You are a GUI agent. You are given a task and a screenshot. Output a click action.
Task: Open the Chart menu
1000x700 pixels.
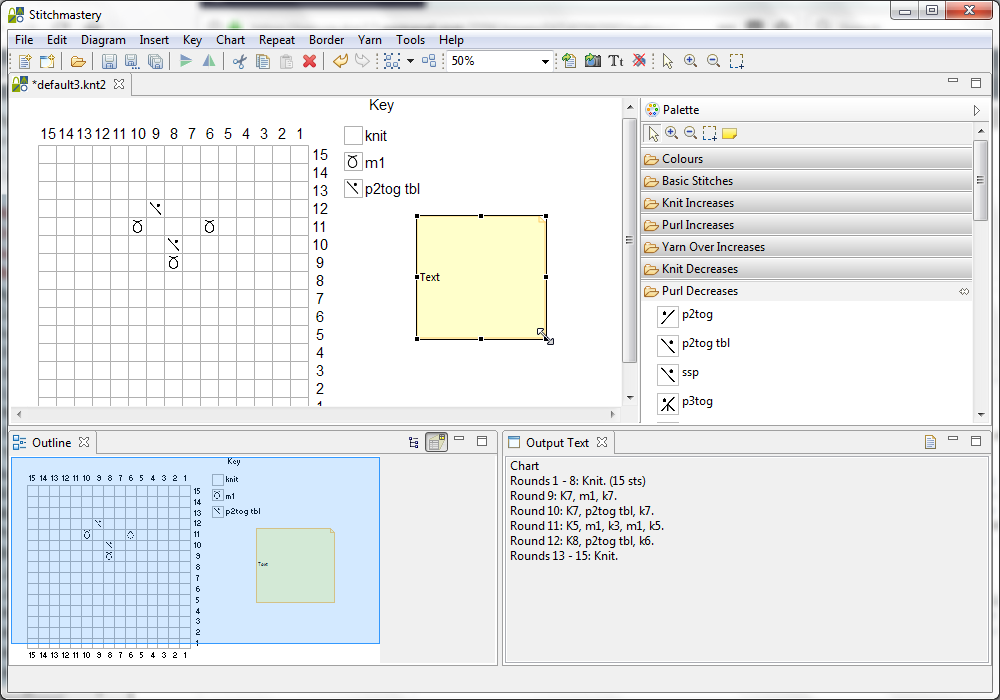(230, 40)
